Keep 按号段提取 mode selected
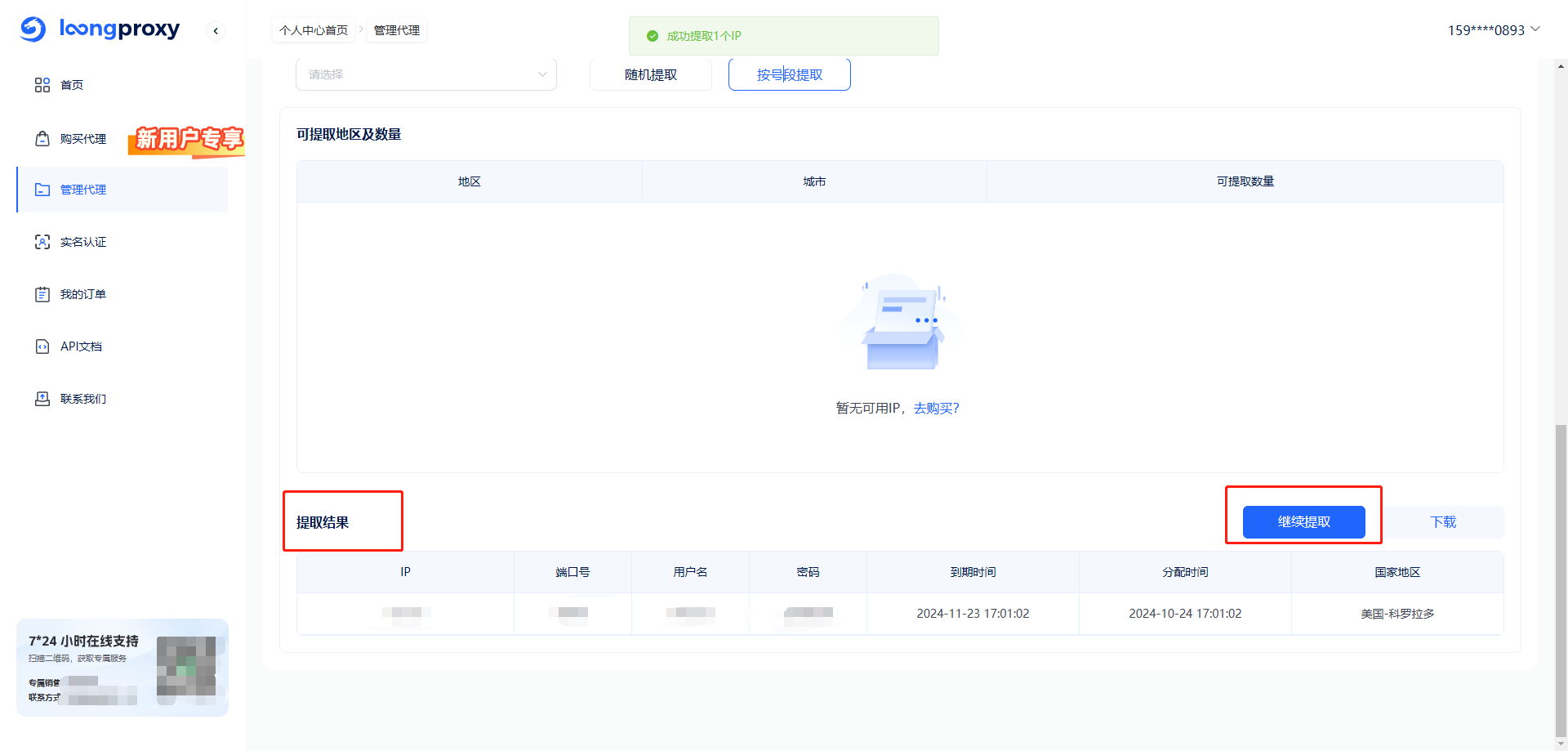1568x751 pixels. coord(789,74)
